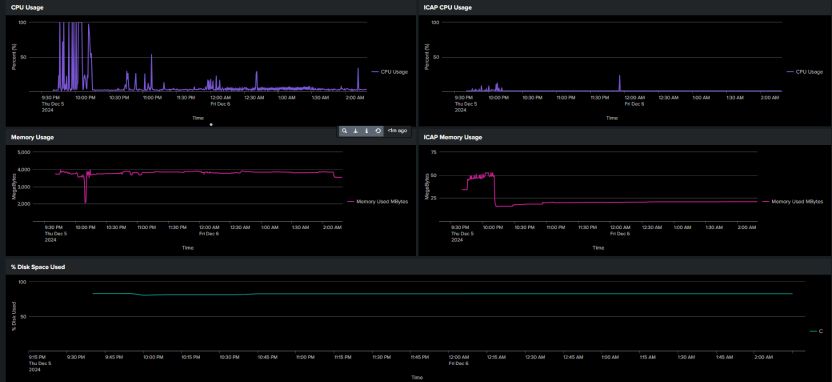Click the ICAP CPU spike near 11:45 PM

pos(619,82)
